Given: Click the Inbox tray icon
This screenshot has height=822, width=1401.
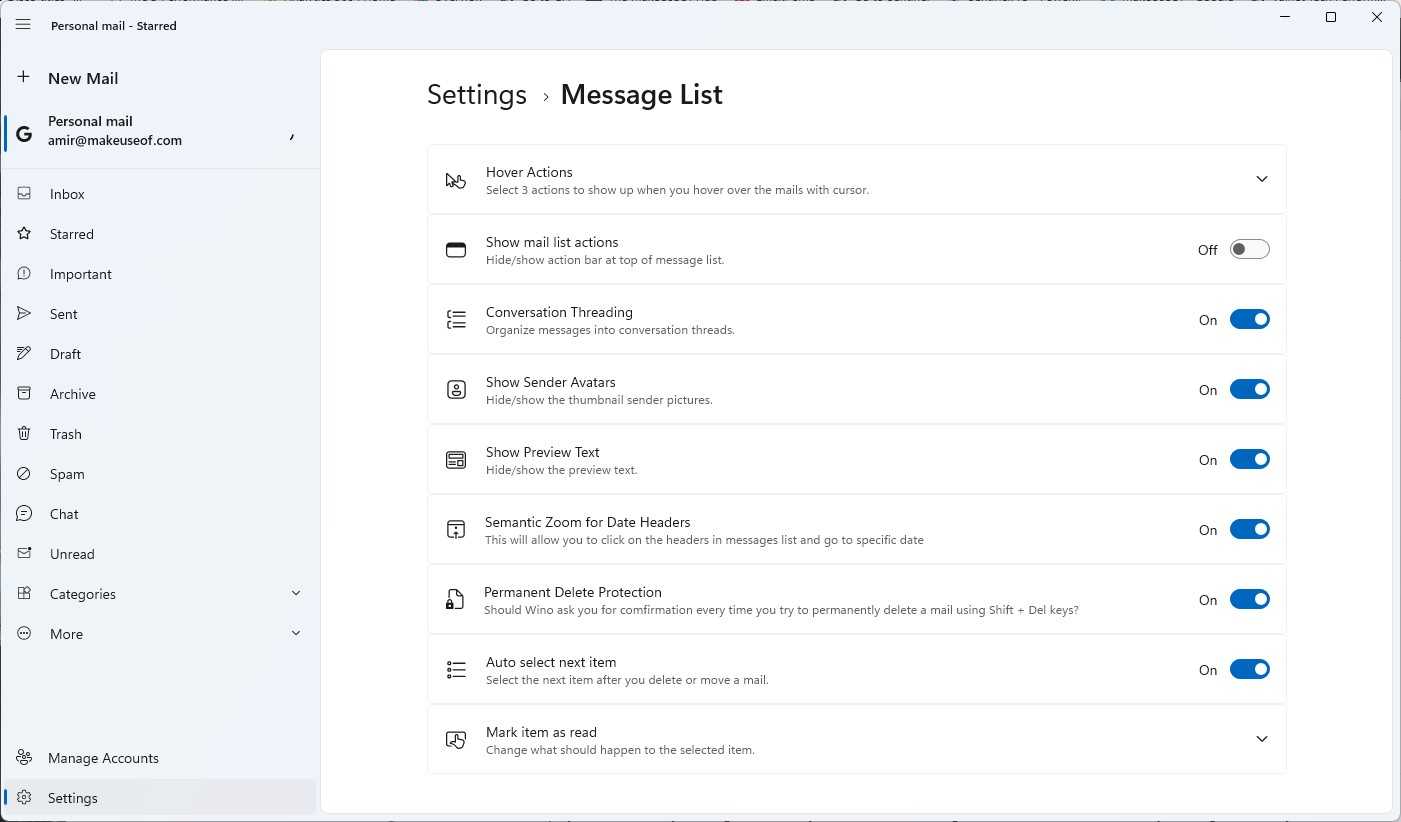Looking at the screenshot, I should [24, 194].
